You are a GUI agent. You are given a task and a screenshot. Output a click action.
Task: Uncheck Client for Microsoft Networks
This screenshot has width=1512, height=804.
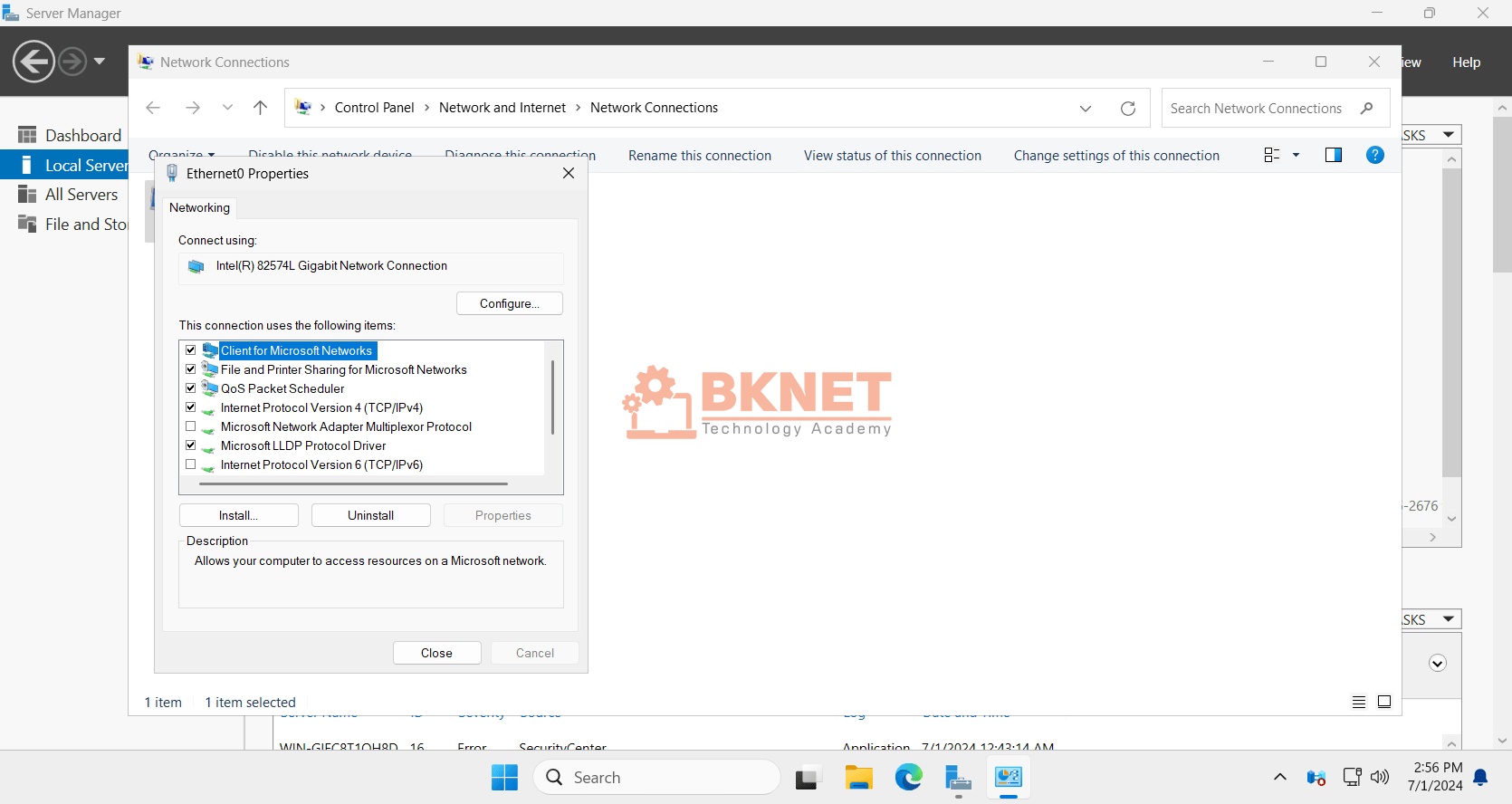(x=190, y=350)
